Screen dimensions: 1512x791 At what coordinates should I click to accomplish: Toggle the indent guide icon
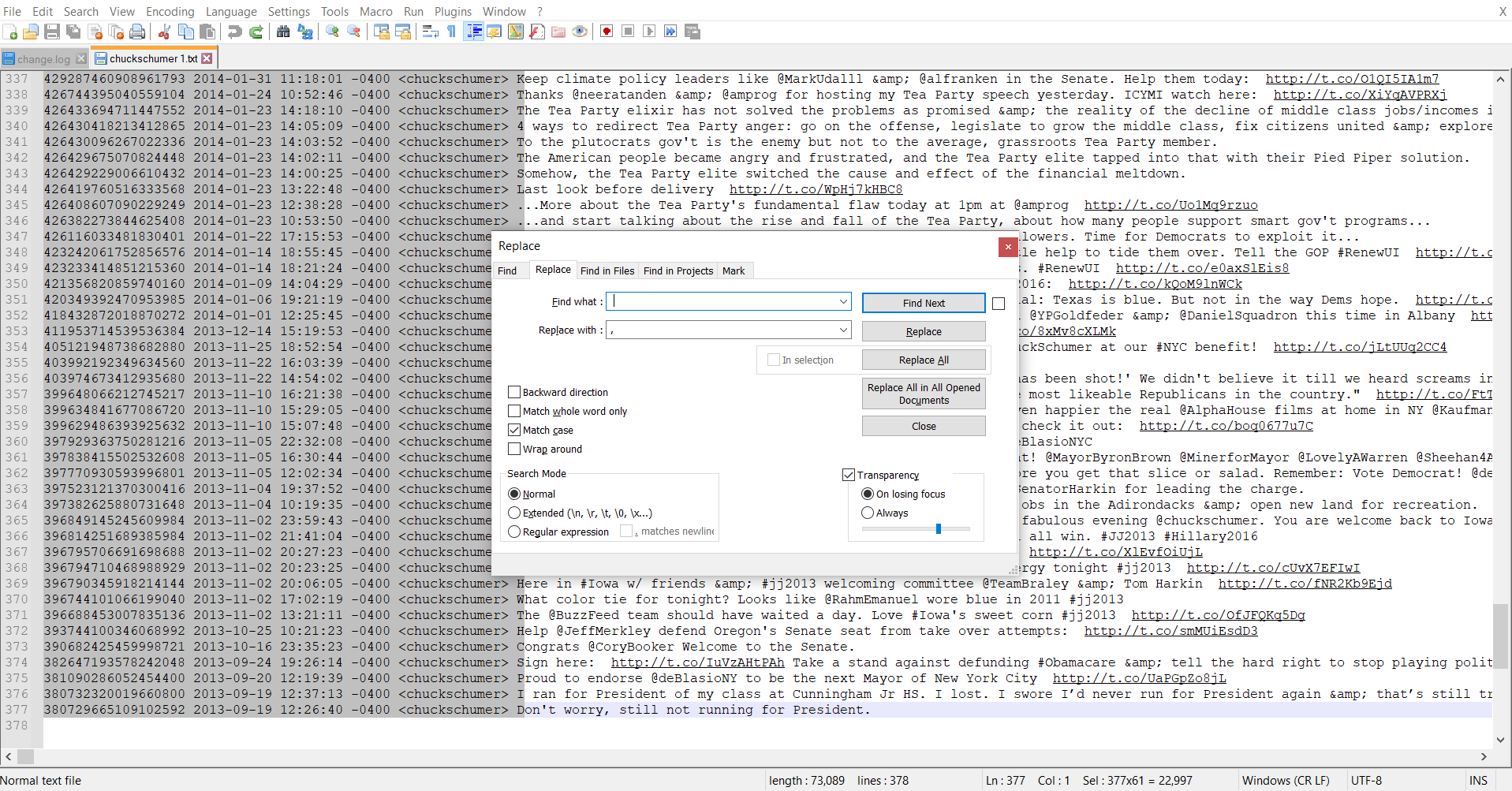(x=473, y=32)
